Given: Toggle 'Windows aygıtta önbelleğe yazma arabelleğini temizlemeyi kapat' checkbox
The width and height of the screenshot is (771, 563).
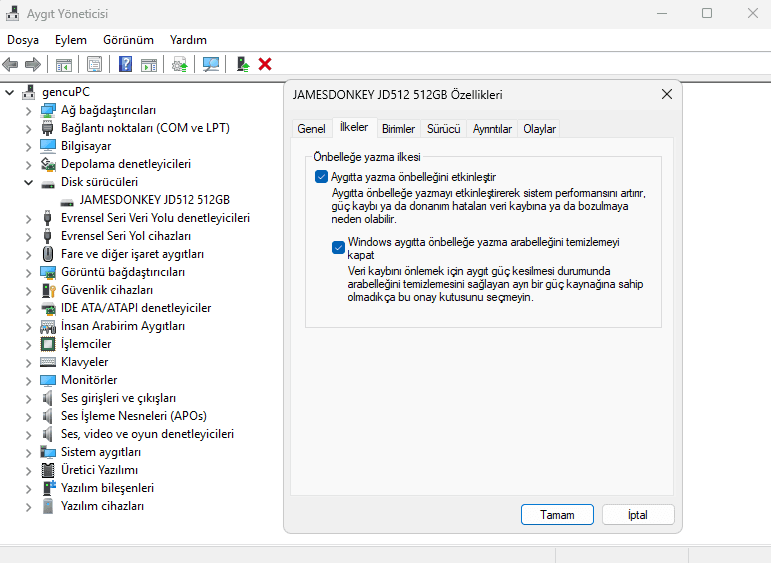Looking at the screenshot, I should (338, 247).
